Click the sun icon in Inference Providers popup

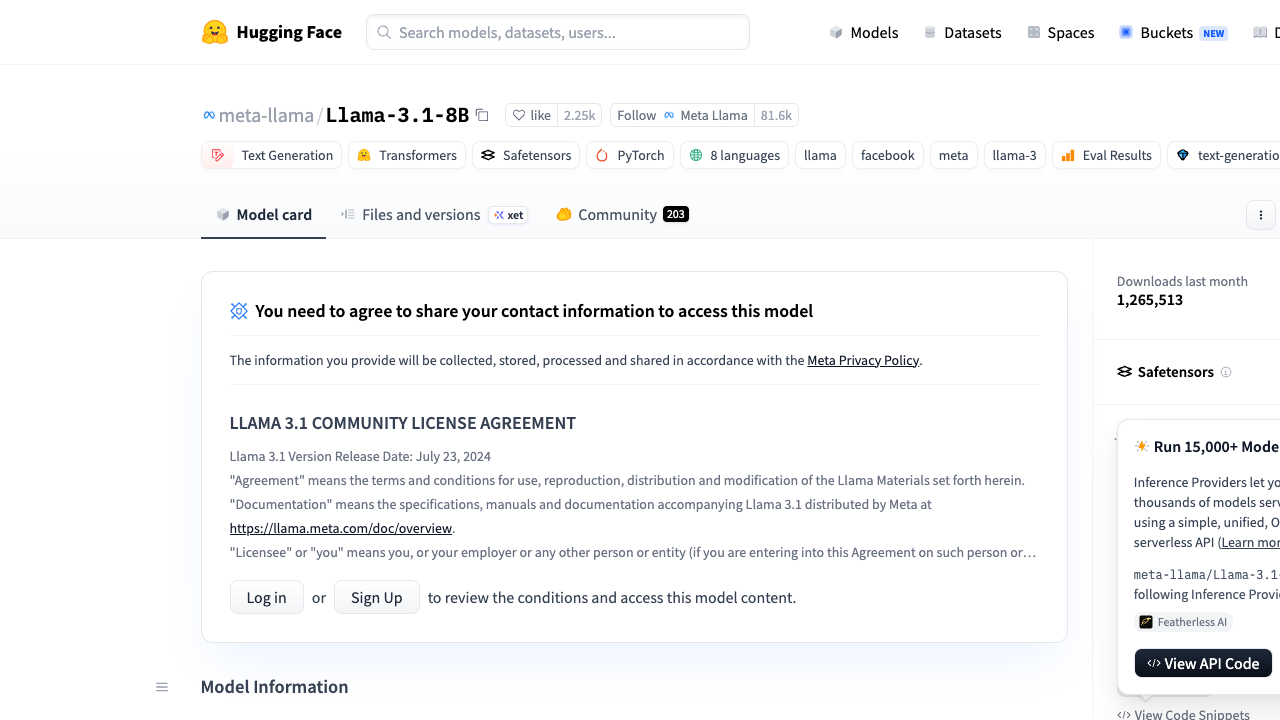(1141, 446)
